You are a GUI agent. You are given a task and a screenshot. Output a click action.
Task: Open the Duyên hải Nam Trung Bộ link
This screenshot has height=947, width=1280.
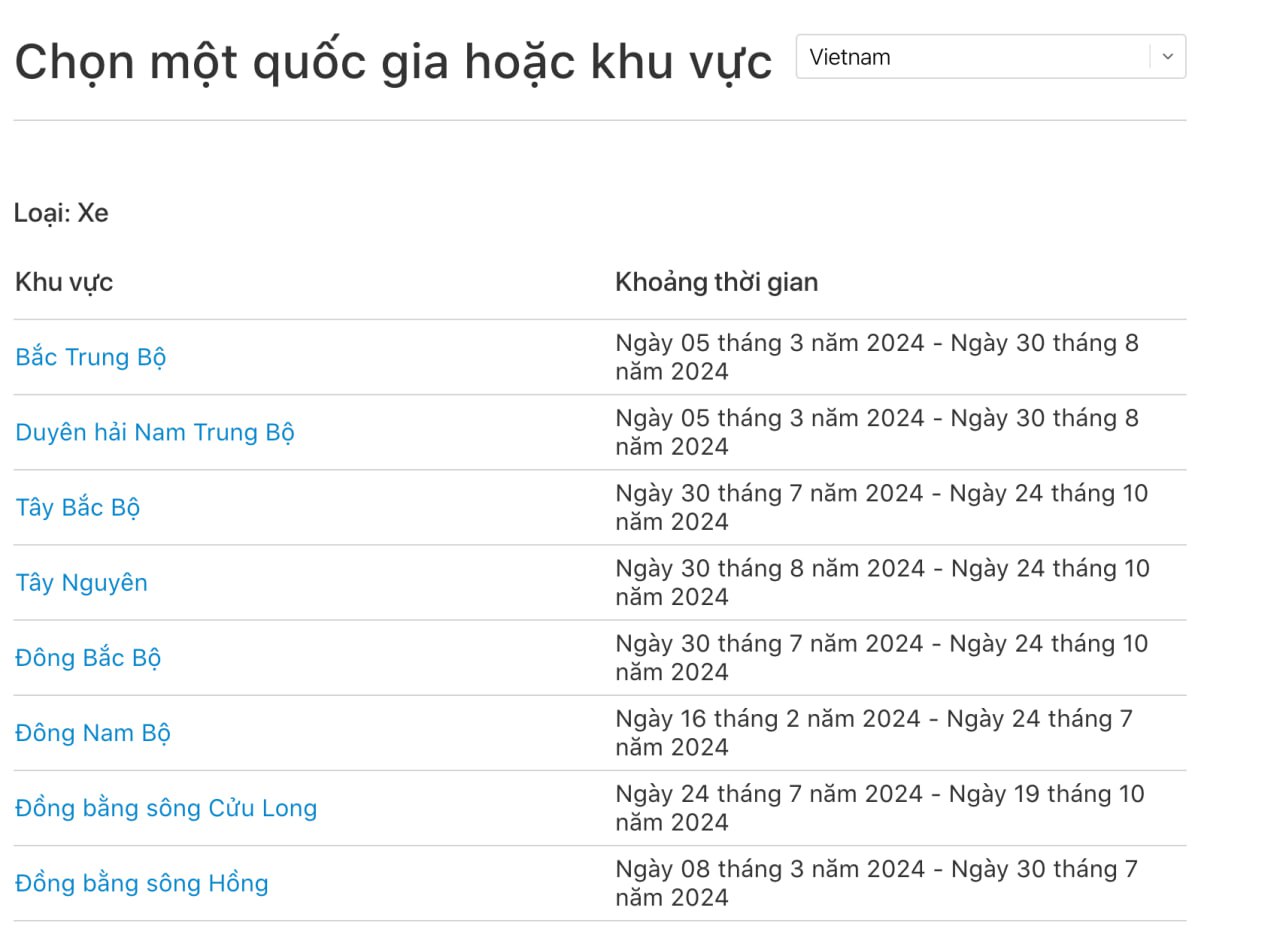[155, 433]
